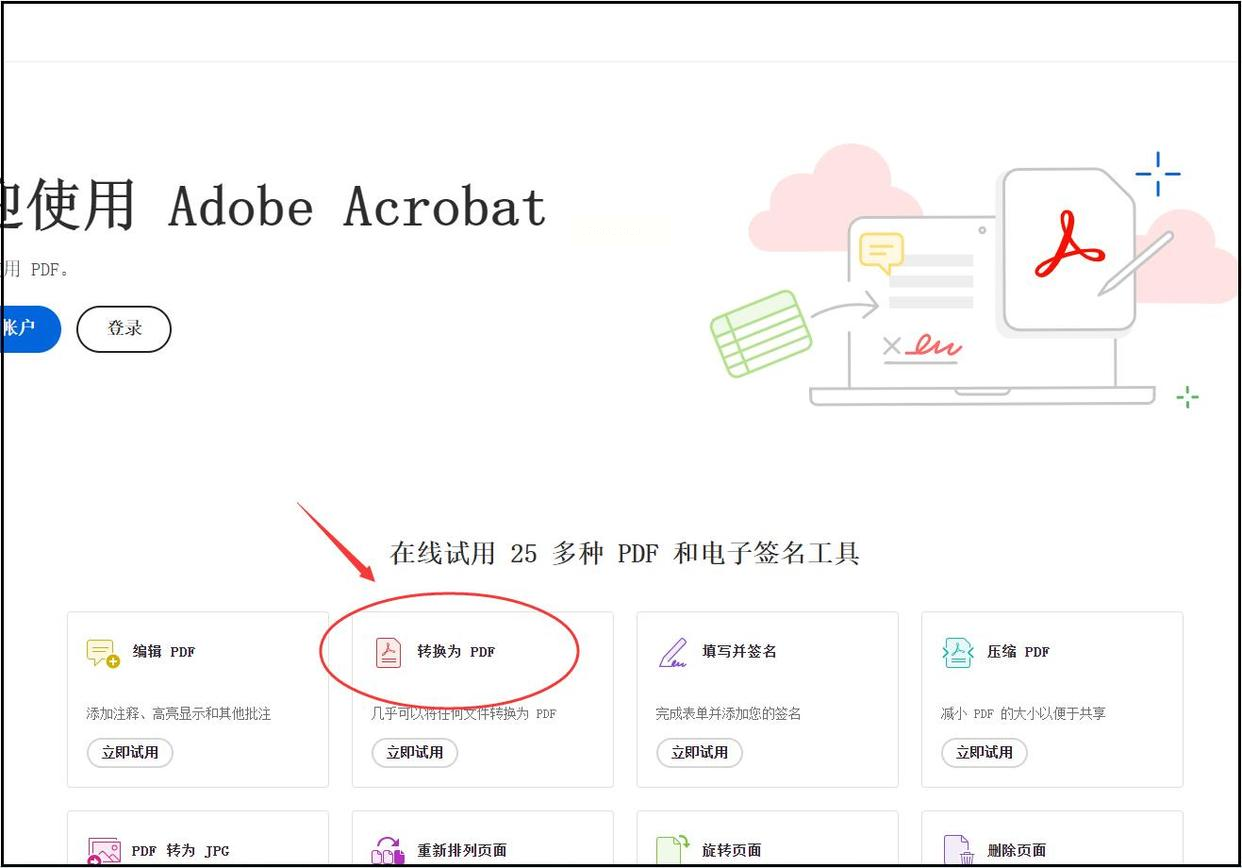This screenshot has width=1242, height=868.
Task: Open the PDF 转为 JPG card title
Action: 181,851
